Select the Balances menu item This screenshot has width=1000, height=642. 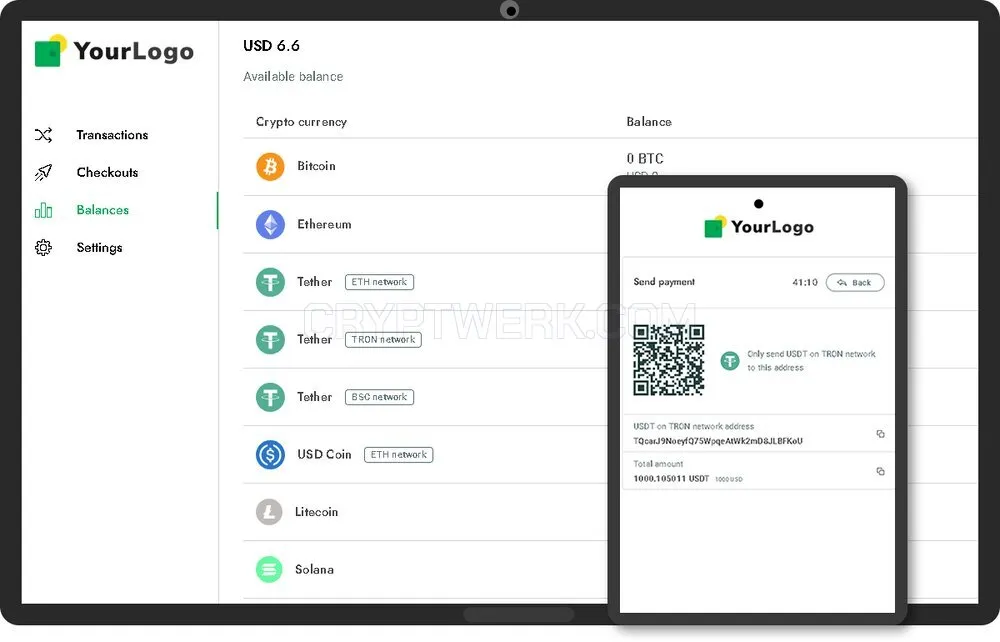pyautogui.click(x=103, y=210)
